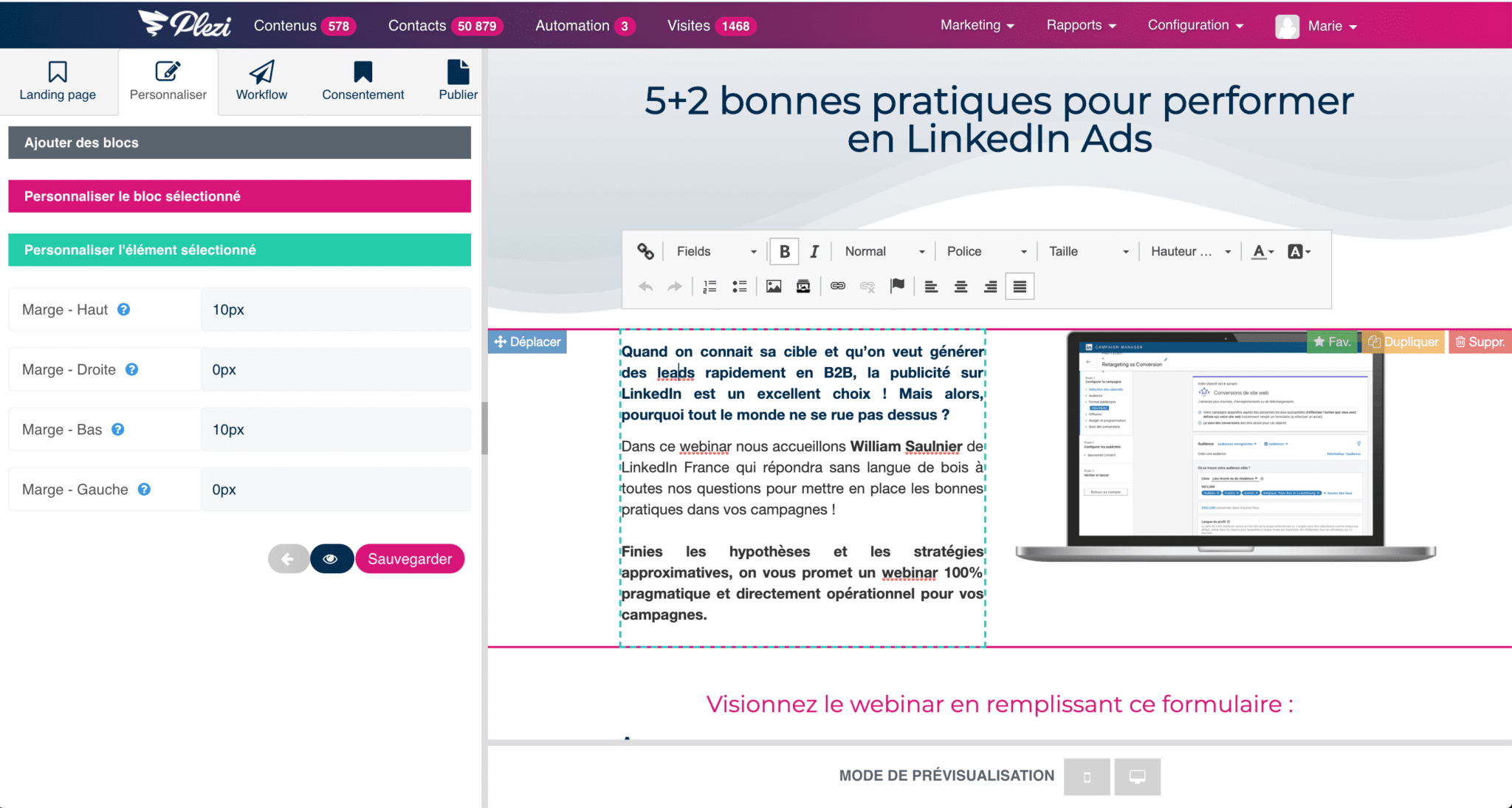Click the left panel vertical scrollbar
Screen dimensions: 1512x808
click(x=484, y=428)
